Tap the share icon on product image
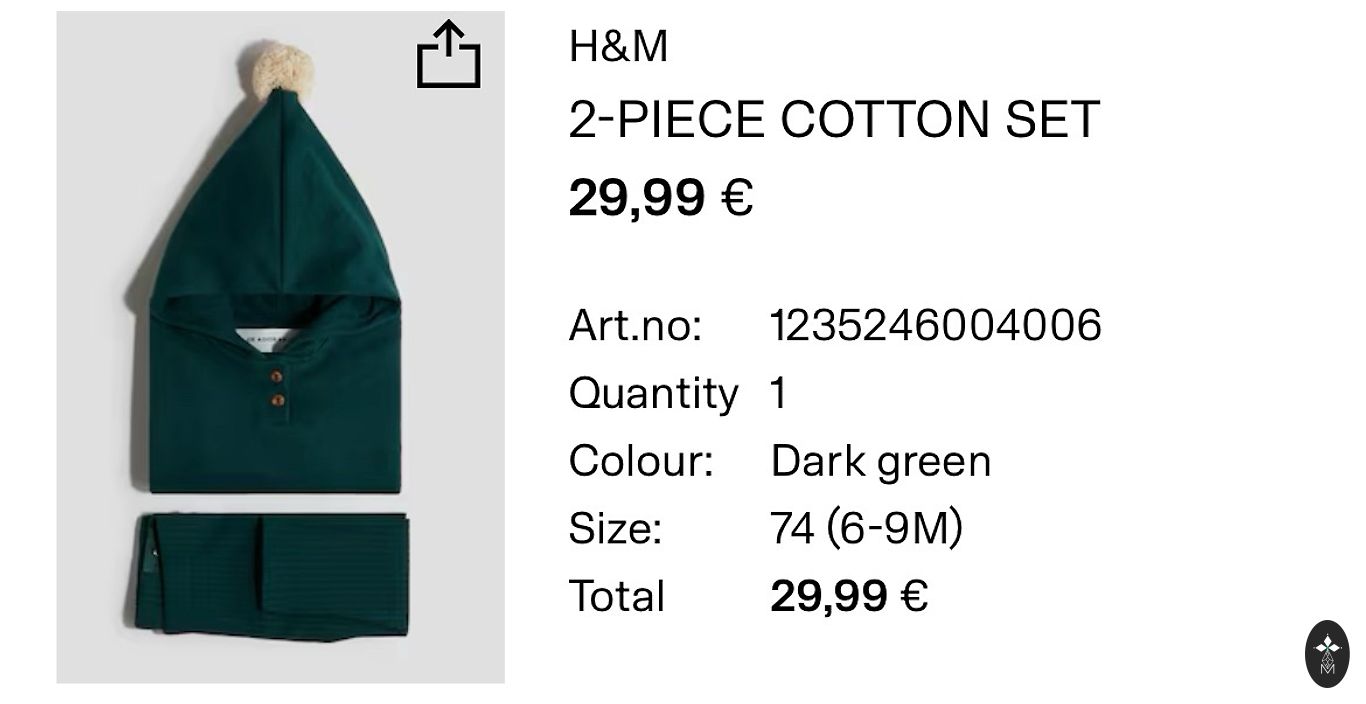Screen dimensions: 1366x704 pos(449,54)
